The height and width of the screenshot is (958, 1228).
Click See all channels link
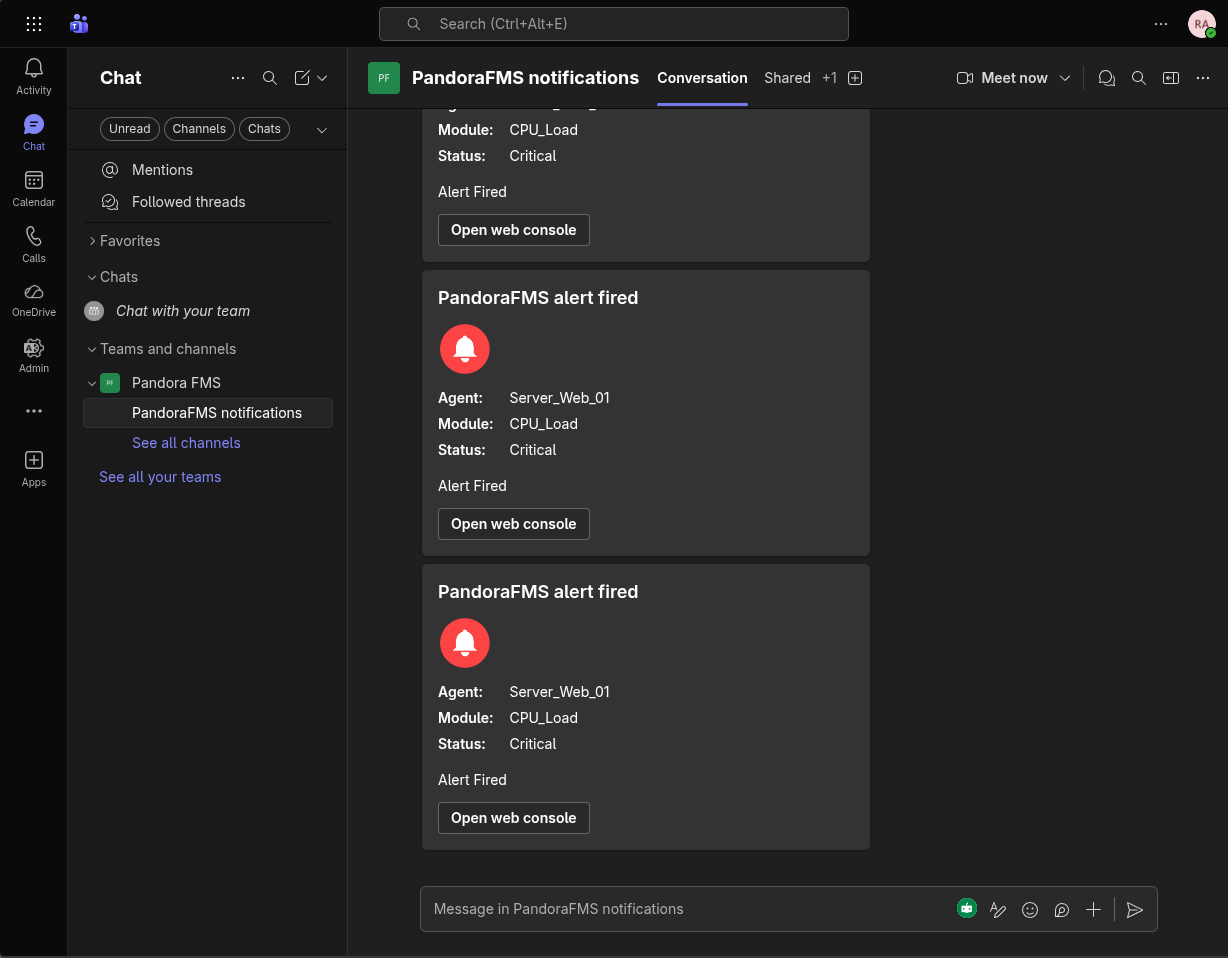tap(186, 443)
